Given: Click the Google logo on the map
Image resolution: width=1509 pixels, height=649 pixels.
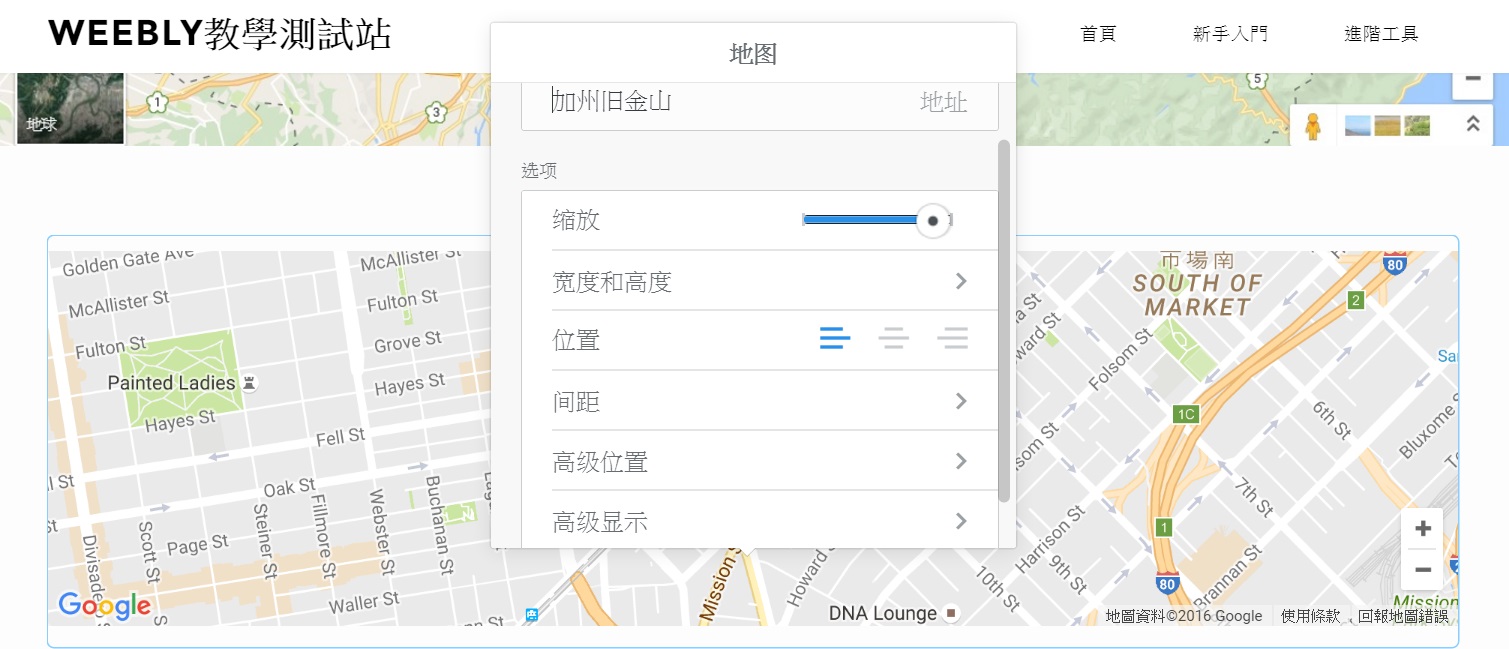Looking at the screenshot, I should click(104, 604).
